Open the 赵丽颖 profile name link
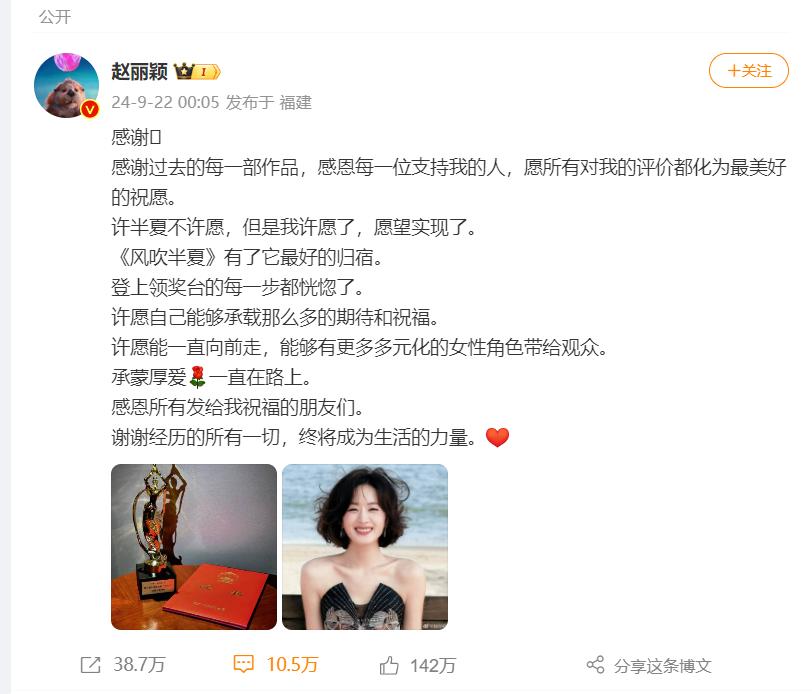The width and height of the screenshot is (812, 694). pyautogui.click(x=139, y=71)
